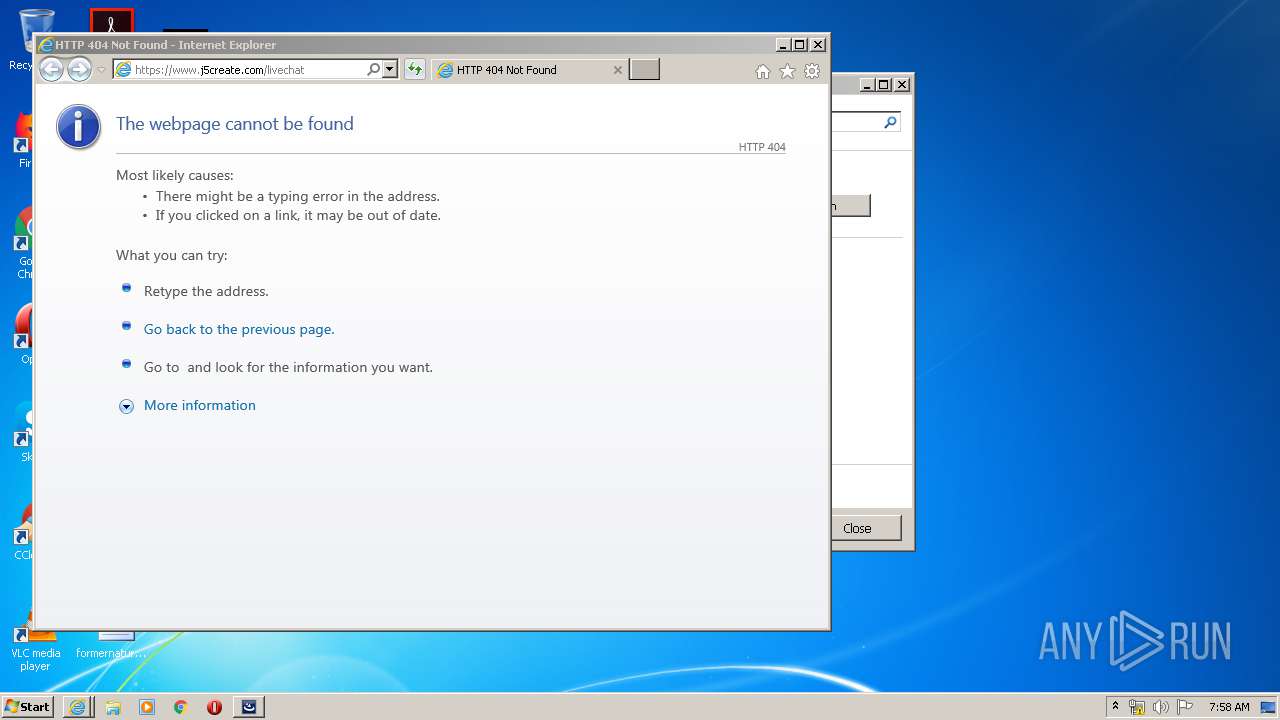Click the address bar URL field
Screen dimensions: 1280x720
(240, 69)
